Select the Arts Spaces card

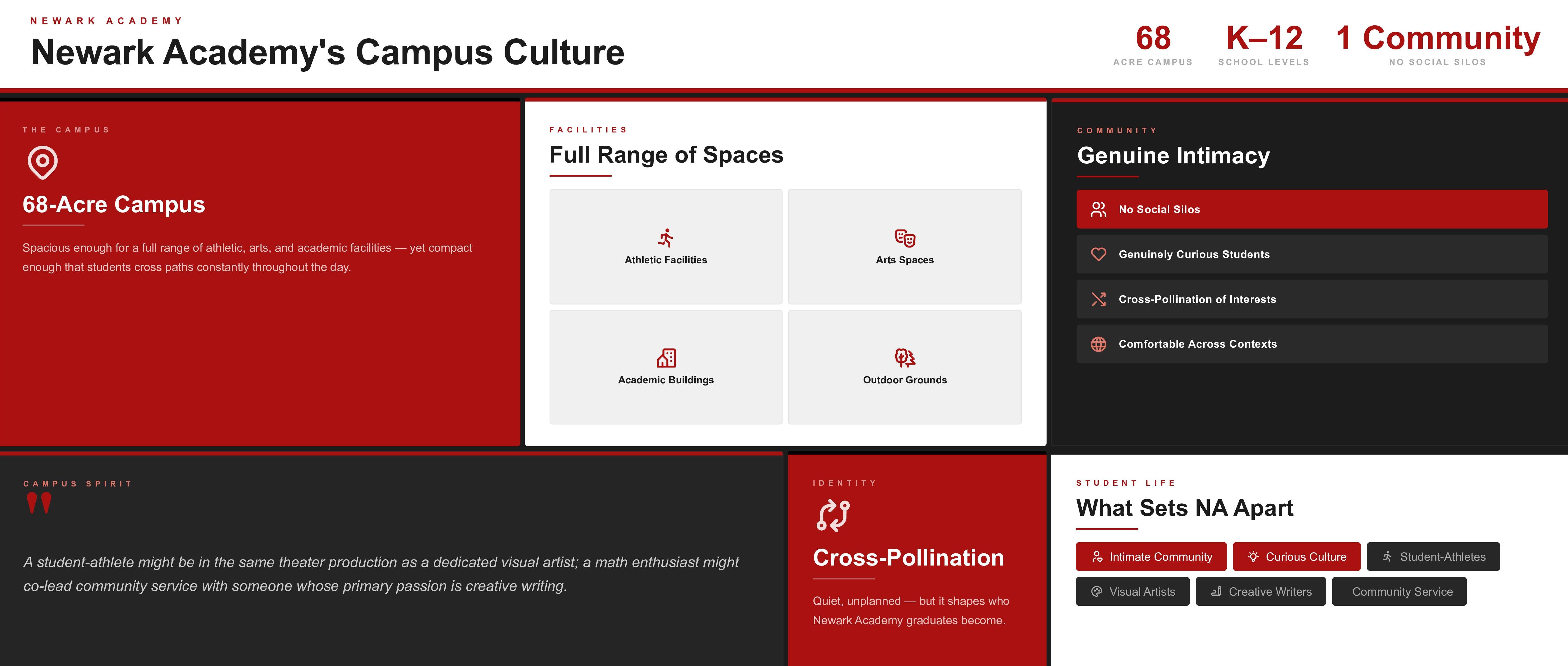tap(905, 247)
